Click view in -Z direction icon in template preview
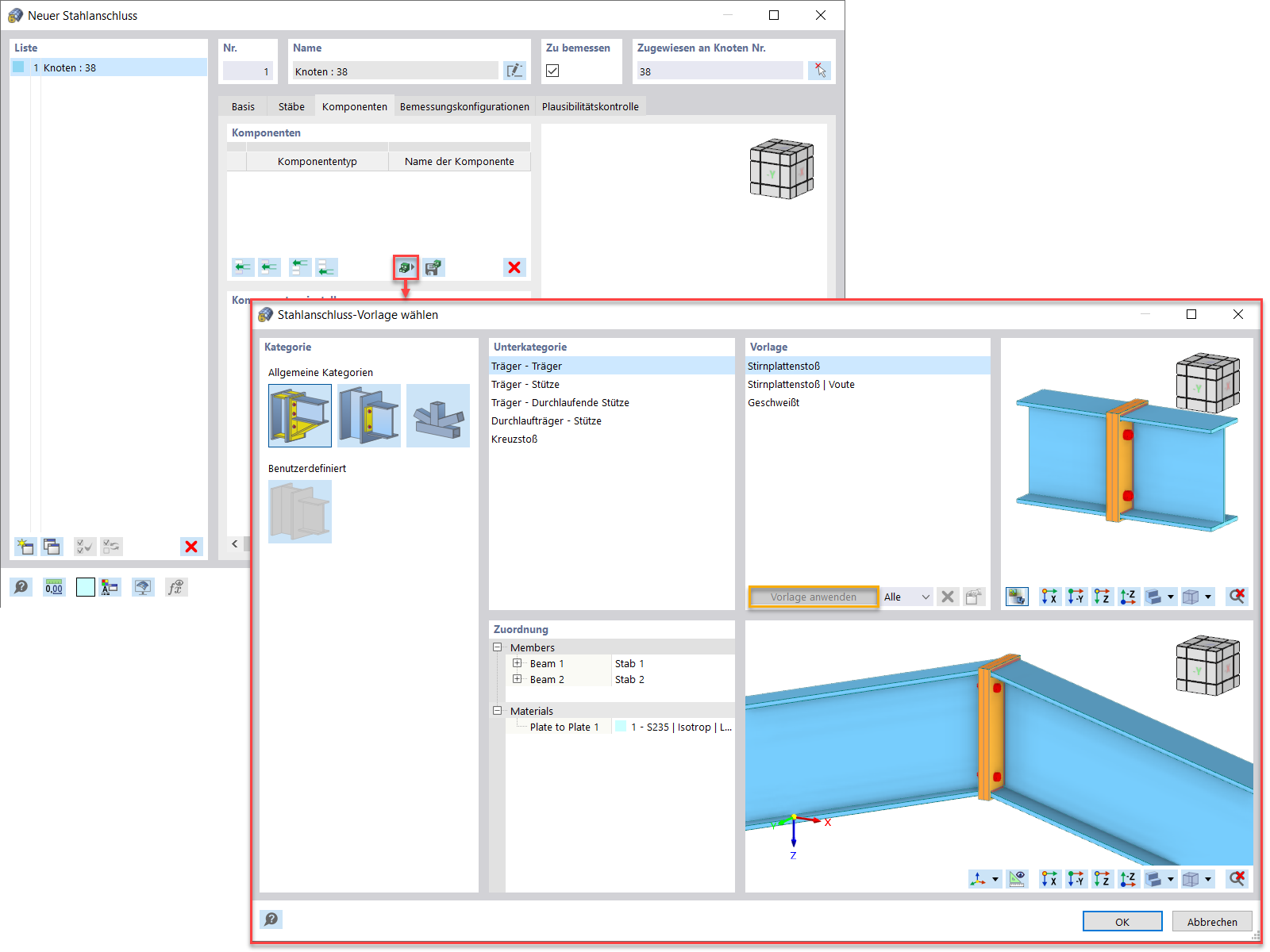This screenshot has width=1270, height=952. [x=1128, y=597]
